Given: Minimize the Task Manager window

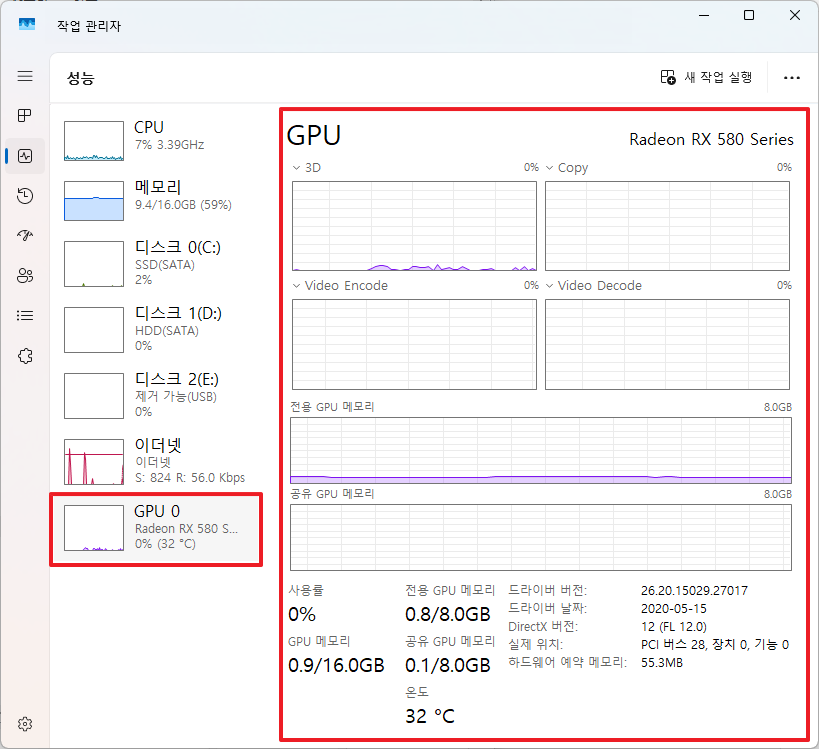Looking at the screenshot, I should click(704, 15).
